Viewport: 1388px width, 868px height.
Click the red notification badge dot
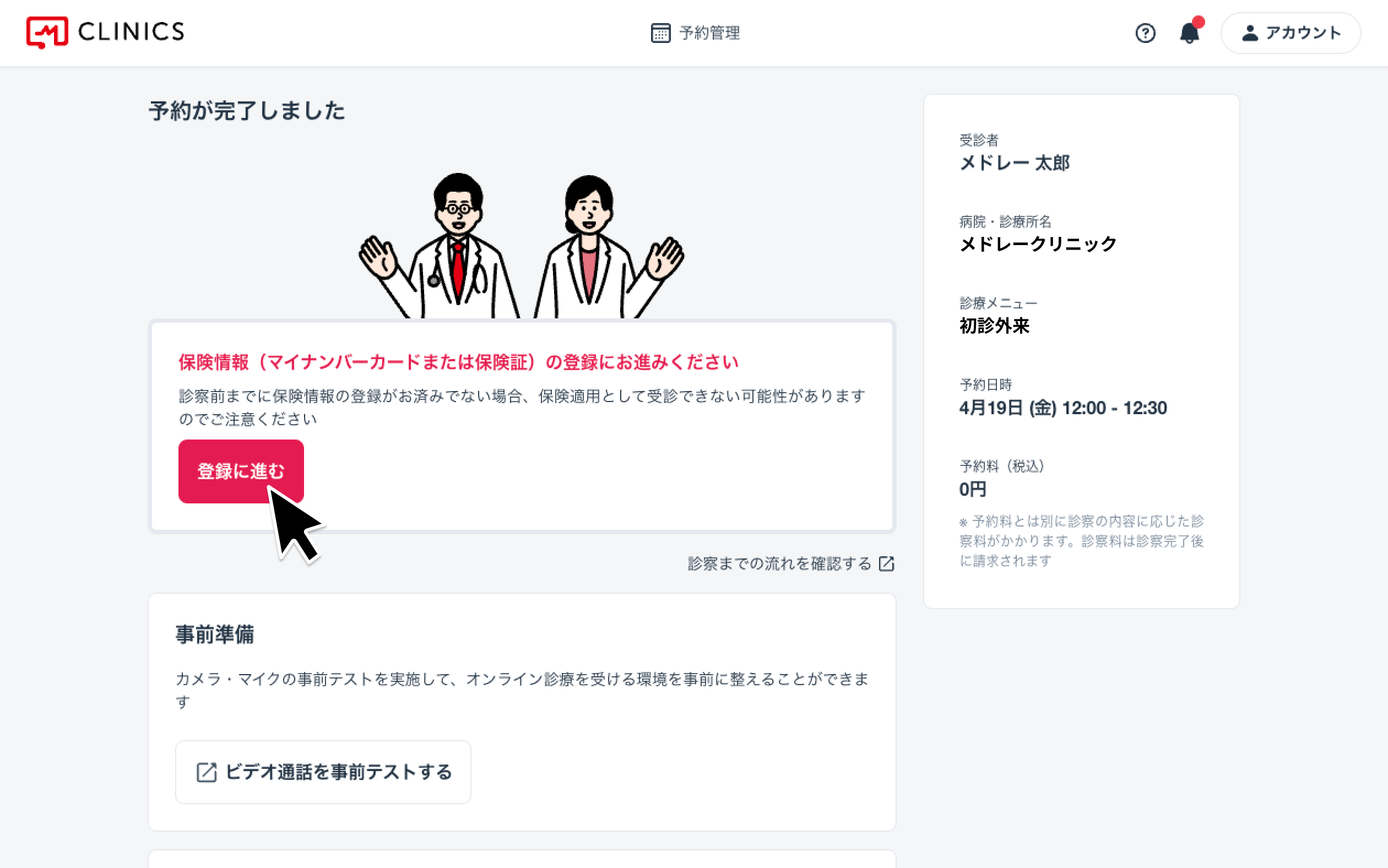tap(1198, 23)
